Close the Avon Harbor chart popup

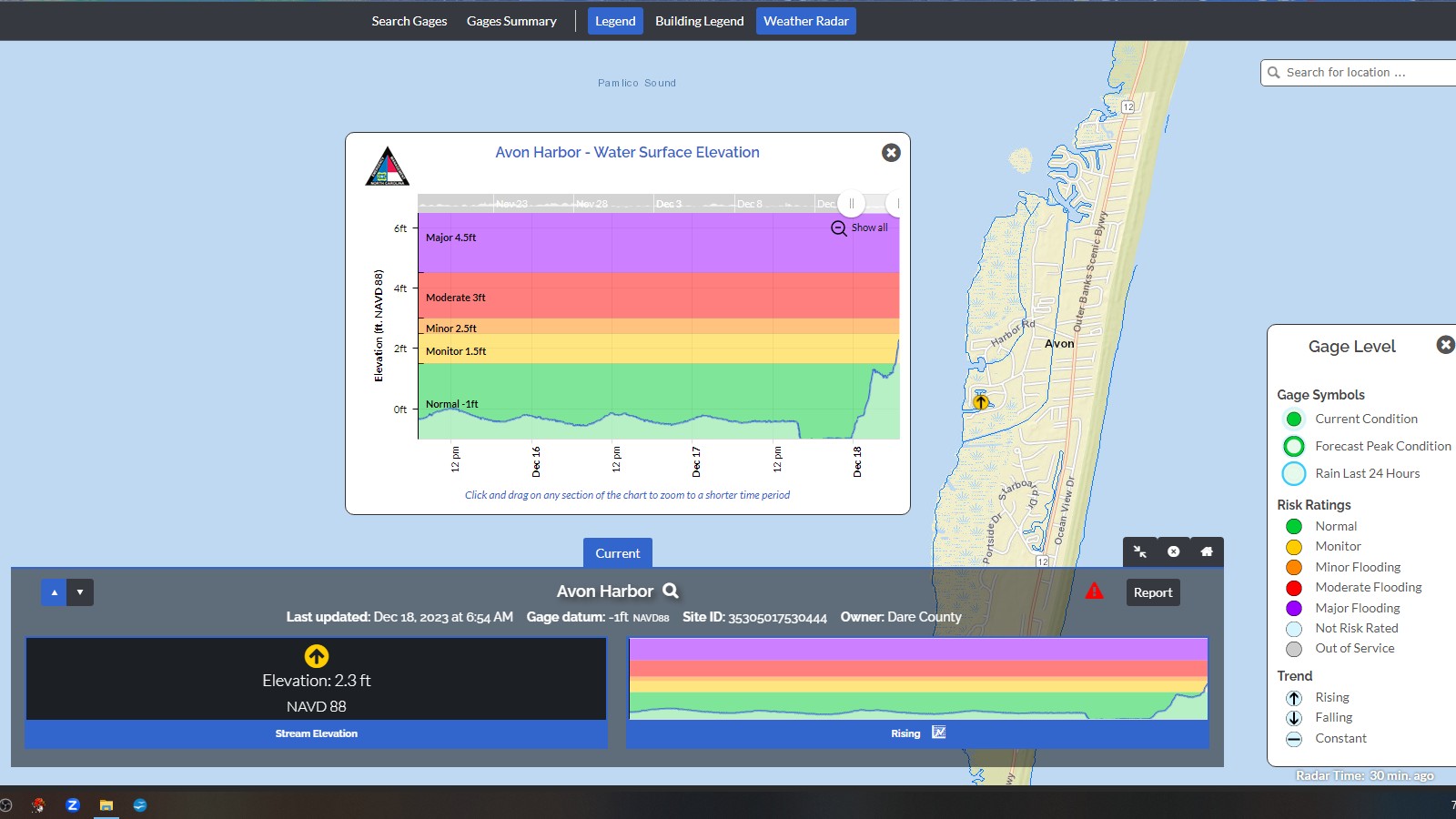coord(891,153)
